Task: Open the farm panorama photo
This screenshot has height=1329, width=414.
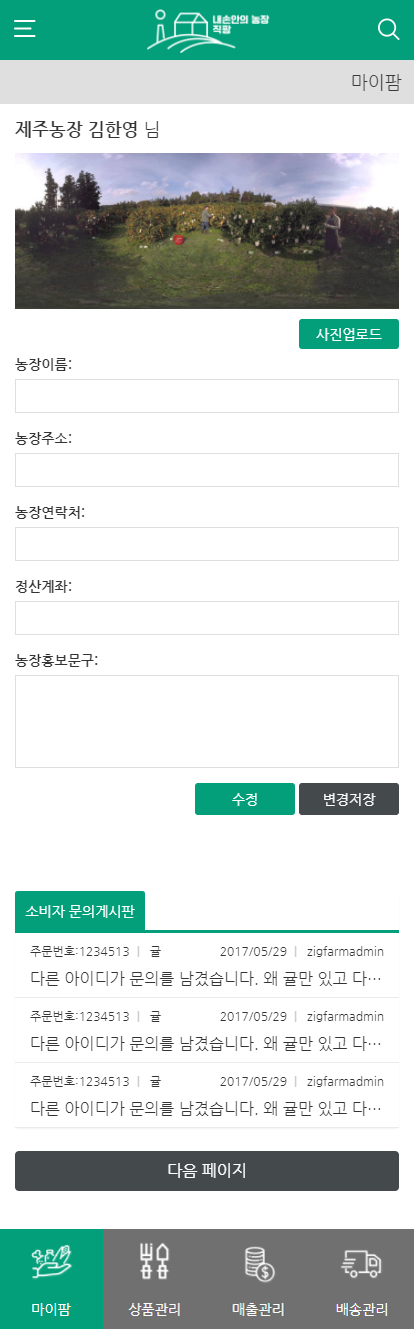Action: click(207, 231)
